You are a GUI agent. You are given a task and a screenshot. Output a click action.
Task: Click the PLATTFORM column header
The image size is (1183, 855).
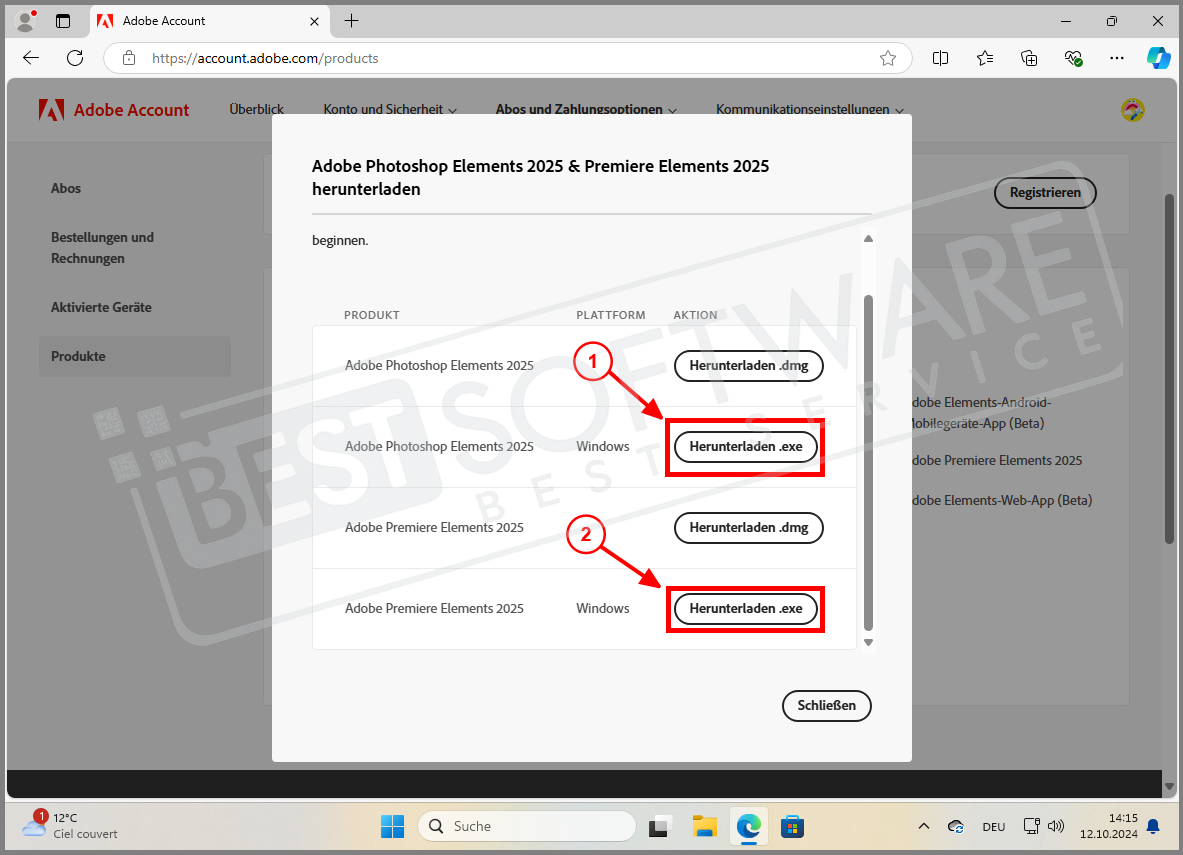point(610,315)
